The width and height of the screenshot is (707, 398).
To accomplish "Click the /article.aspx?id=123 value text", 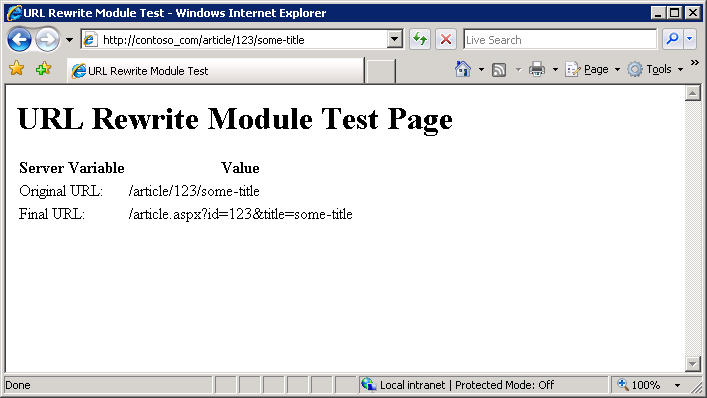I will point(240,214).
